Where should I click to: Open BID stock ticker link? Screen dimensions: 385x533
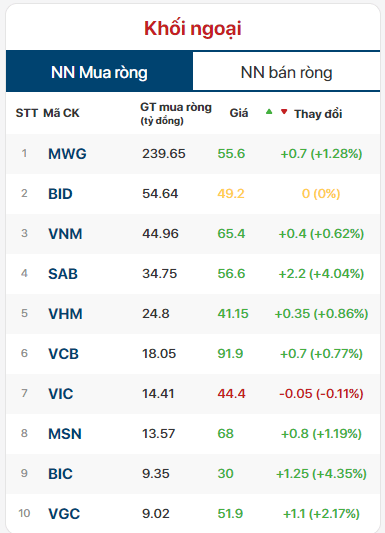(60, 194)
